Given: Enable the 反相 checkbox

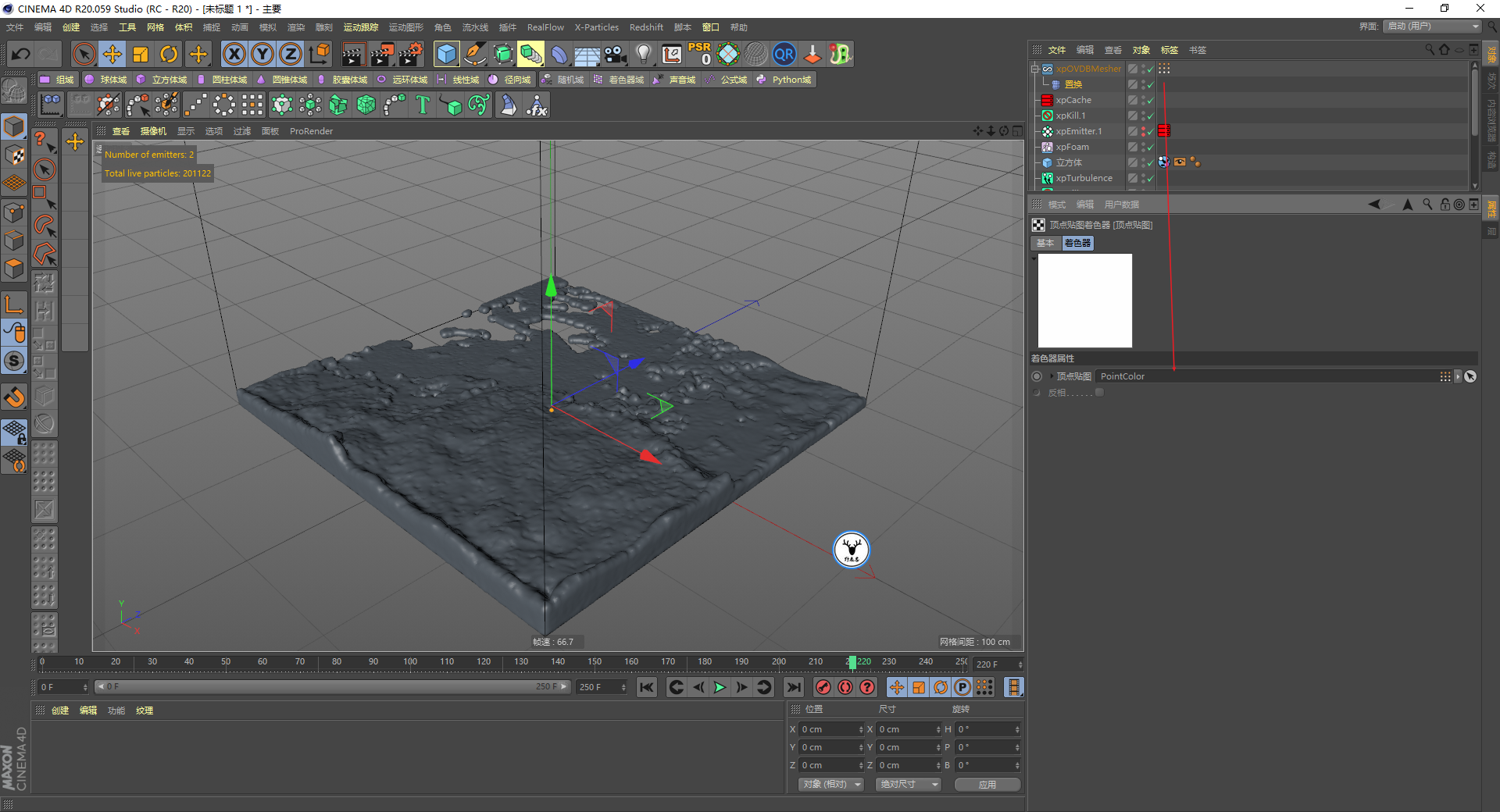Looking at the screenshot, I should coord(1099,393).
